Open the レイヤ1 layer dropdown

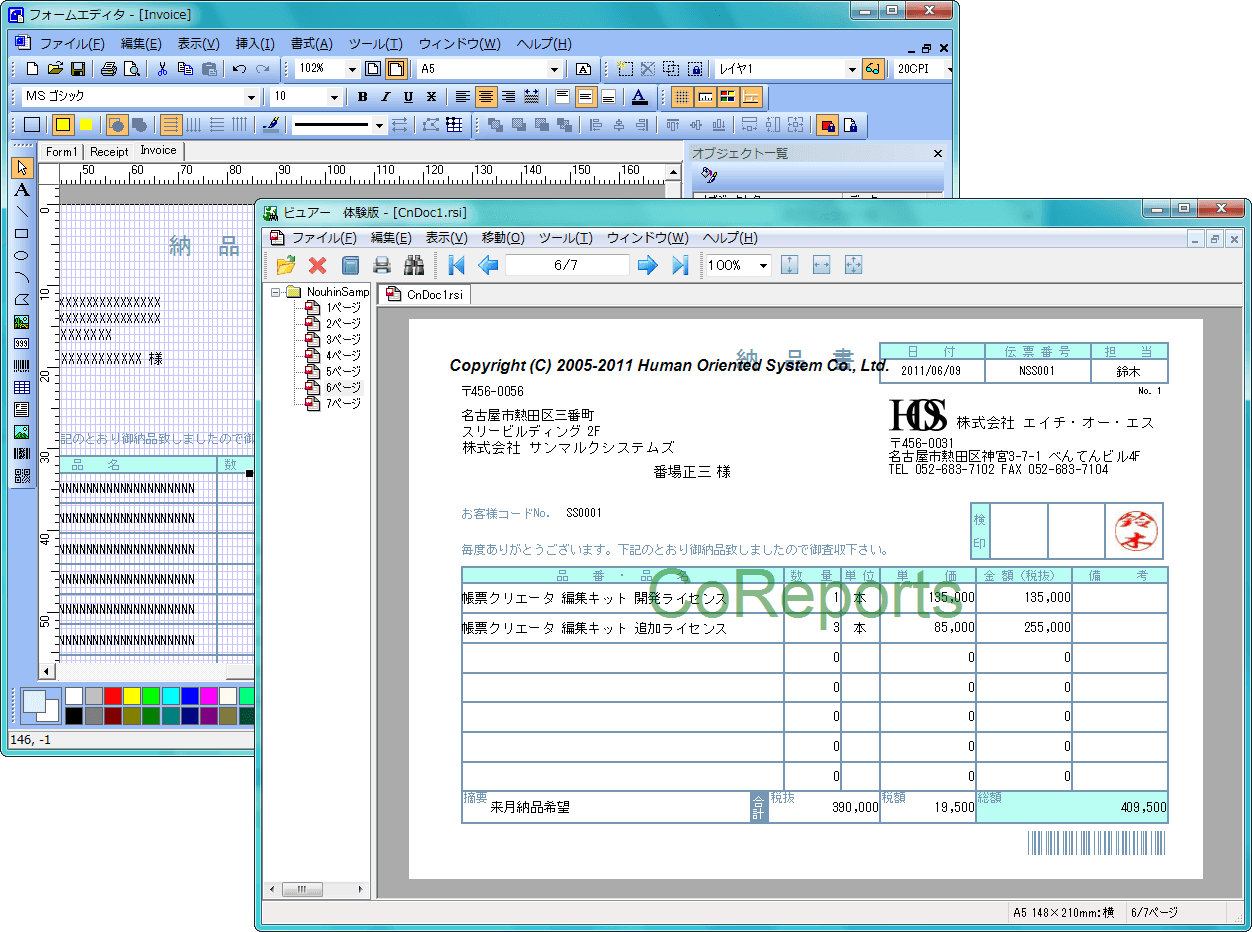[852, 69]
